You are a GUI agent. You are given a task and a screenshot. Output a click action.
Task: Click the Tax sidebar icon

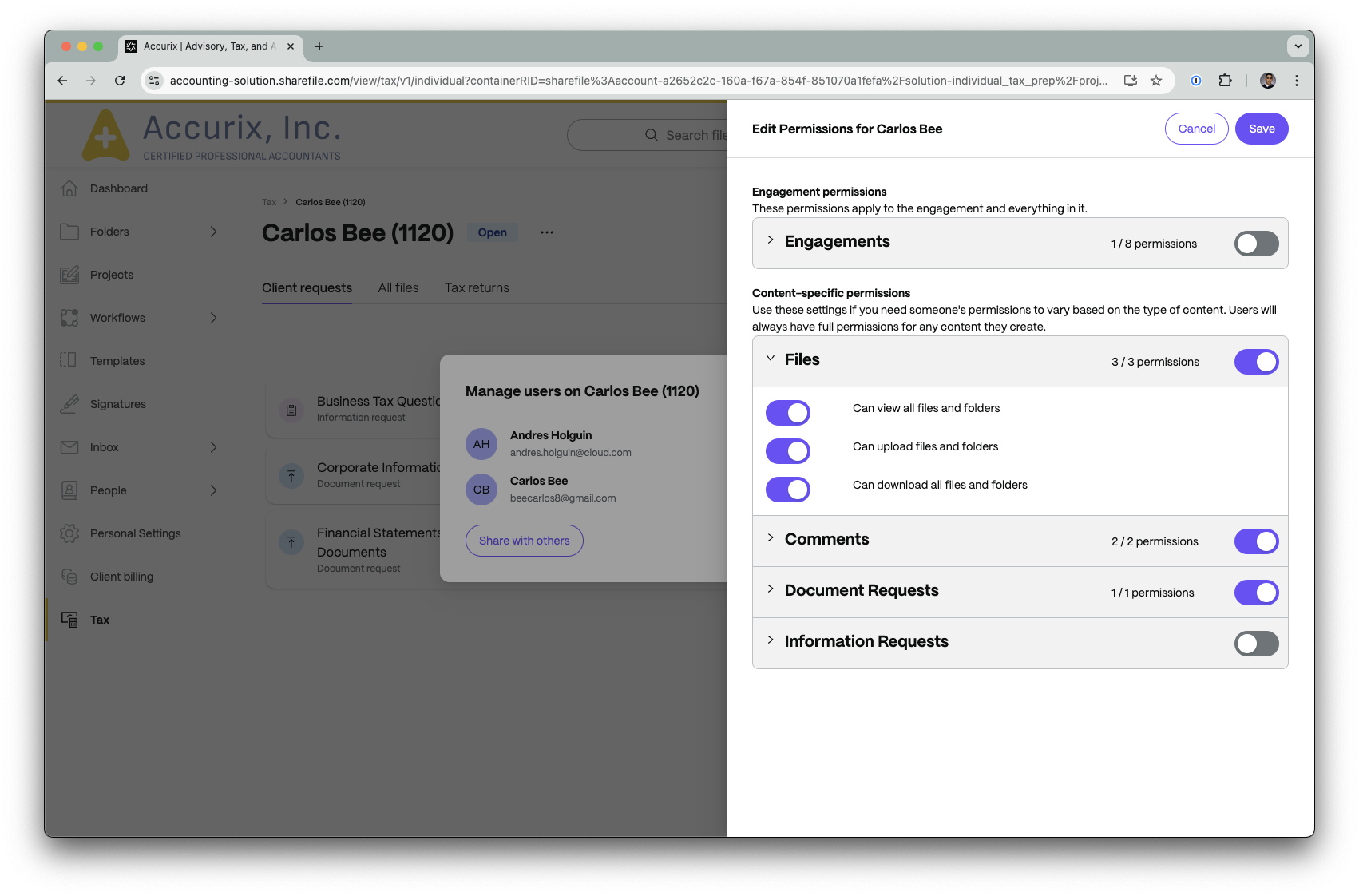[69, 620]
